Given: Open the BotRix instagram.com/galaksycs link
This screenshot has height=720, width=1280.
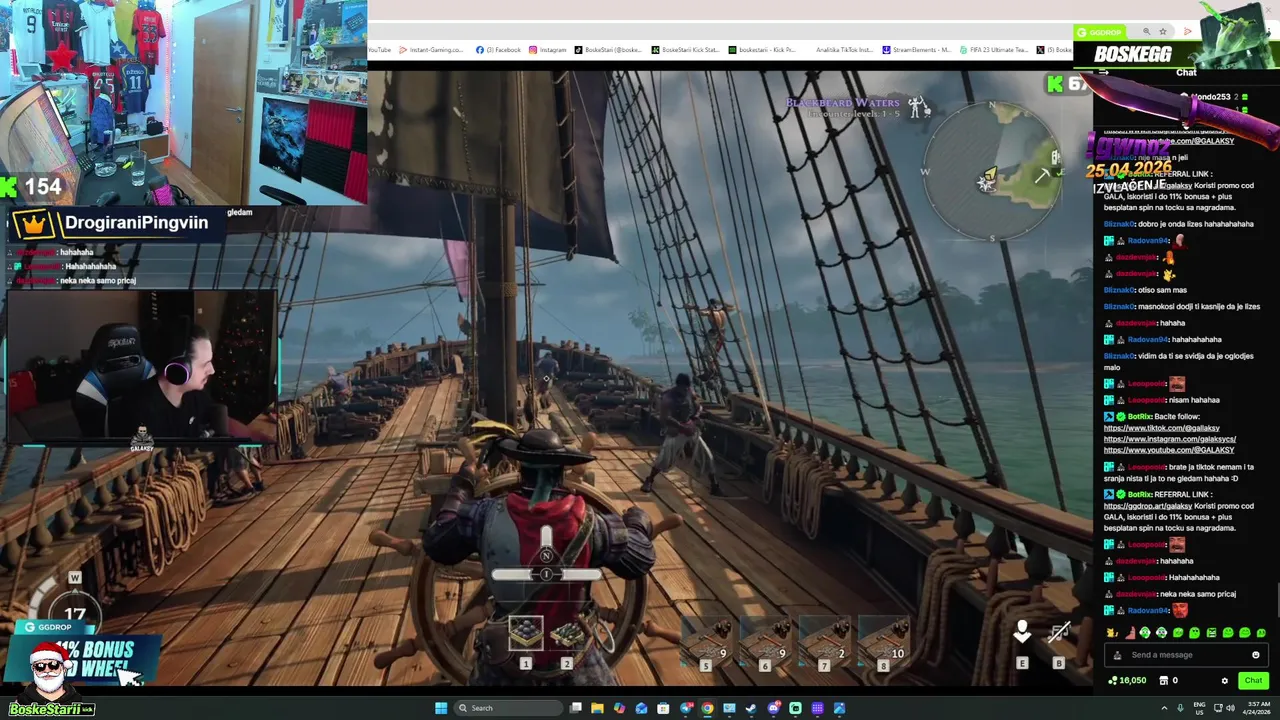Looking at the screenshot, I should pyautogui.click(x=1170, y=439).
